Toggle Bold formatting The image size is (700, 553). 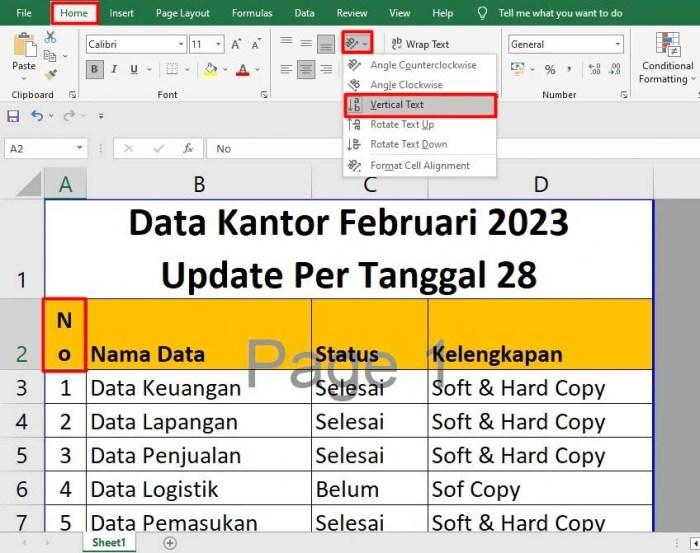(94, 69)
